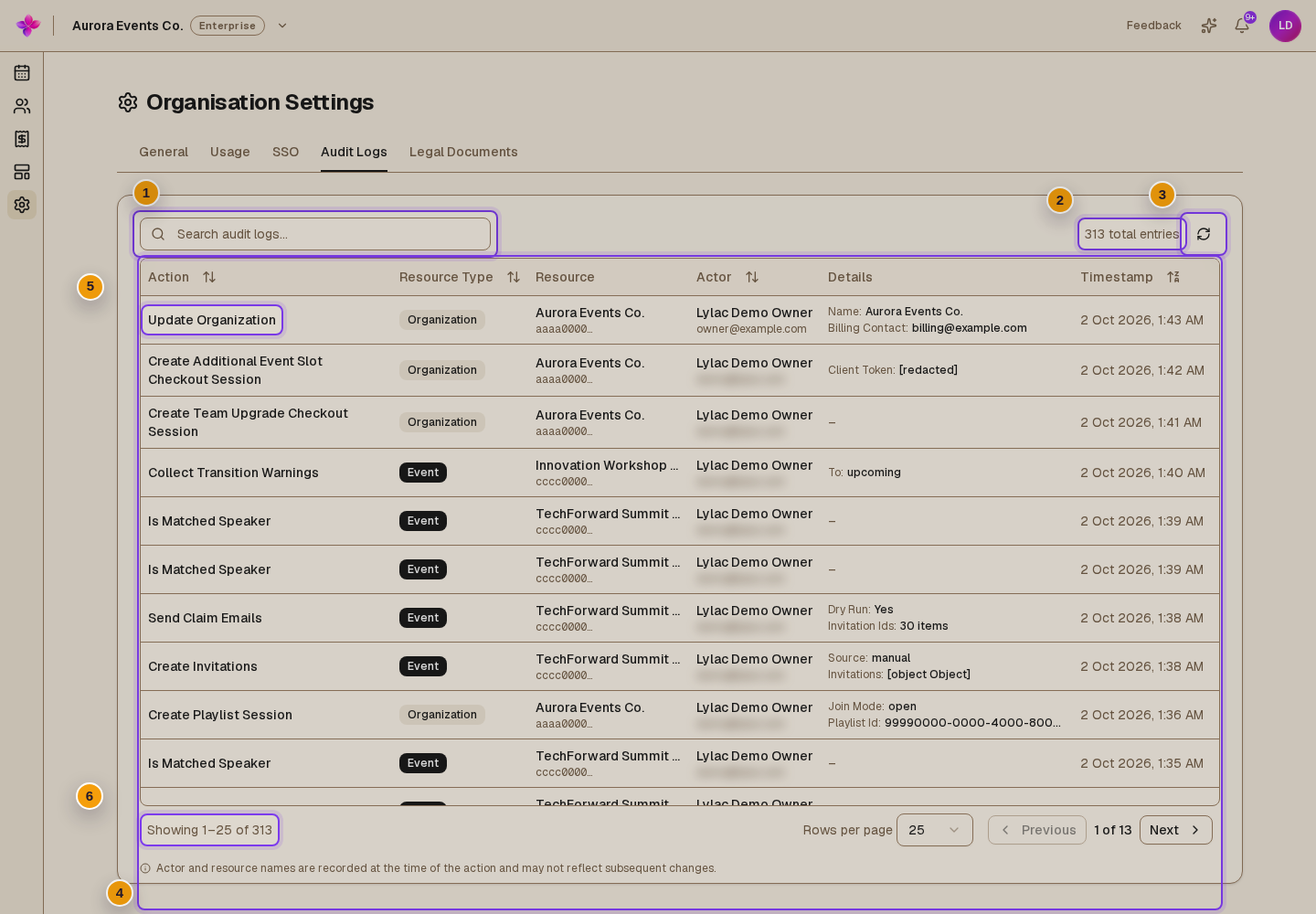The image size is (1316, 914).
Task: Open the LD user avatar menu
Action: [x=1285, y=26]
